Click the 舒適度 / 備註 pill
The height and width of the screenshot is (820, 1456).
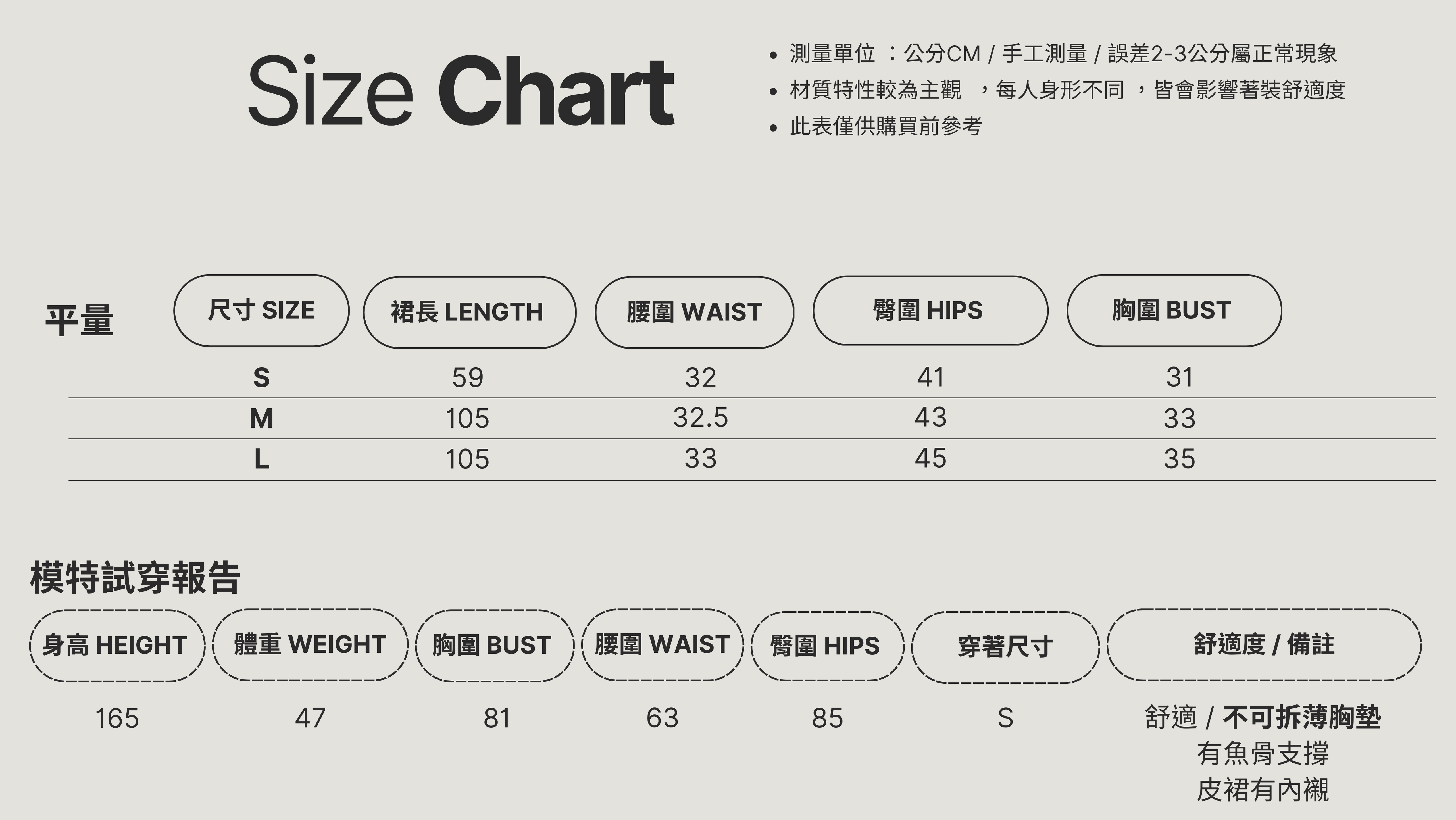coord(1264,645)
